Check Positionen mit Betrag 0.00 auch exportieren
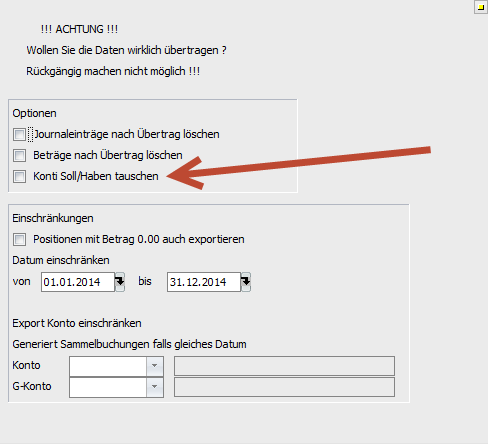This screenshot has height=444, width=488. pyautogui.click(x=19, y=239)
